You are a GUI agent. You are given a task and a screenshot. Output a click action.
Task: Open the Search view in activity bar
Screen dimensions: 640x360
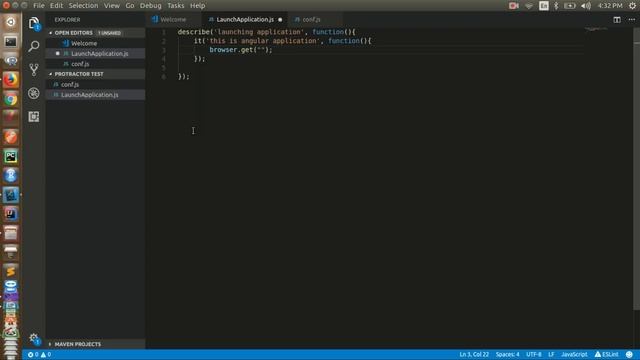pyautogui.click(x=34, y=46)
